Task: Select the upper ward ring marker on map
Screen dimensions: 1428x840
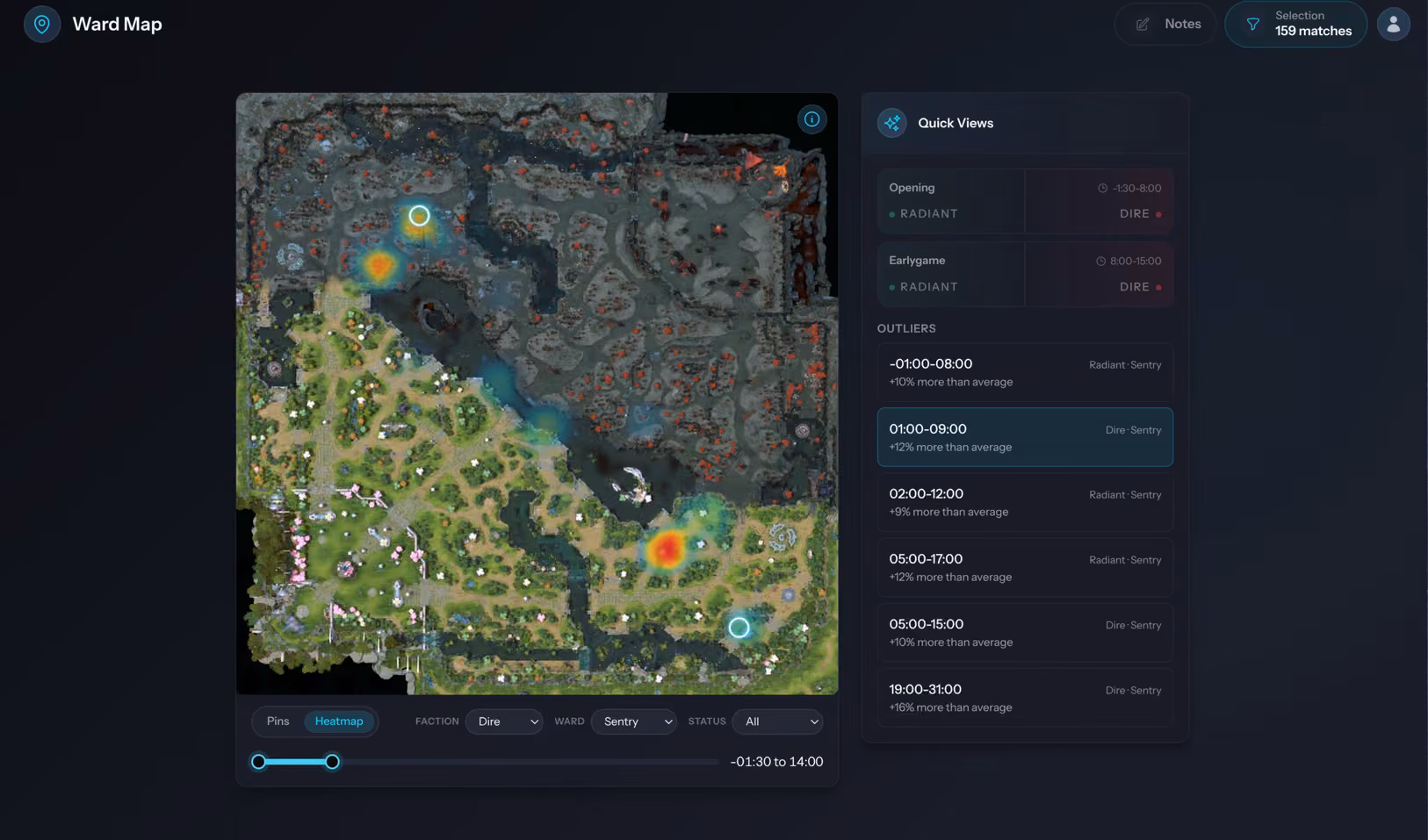Action: [x=419, y=215]
